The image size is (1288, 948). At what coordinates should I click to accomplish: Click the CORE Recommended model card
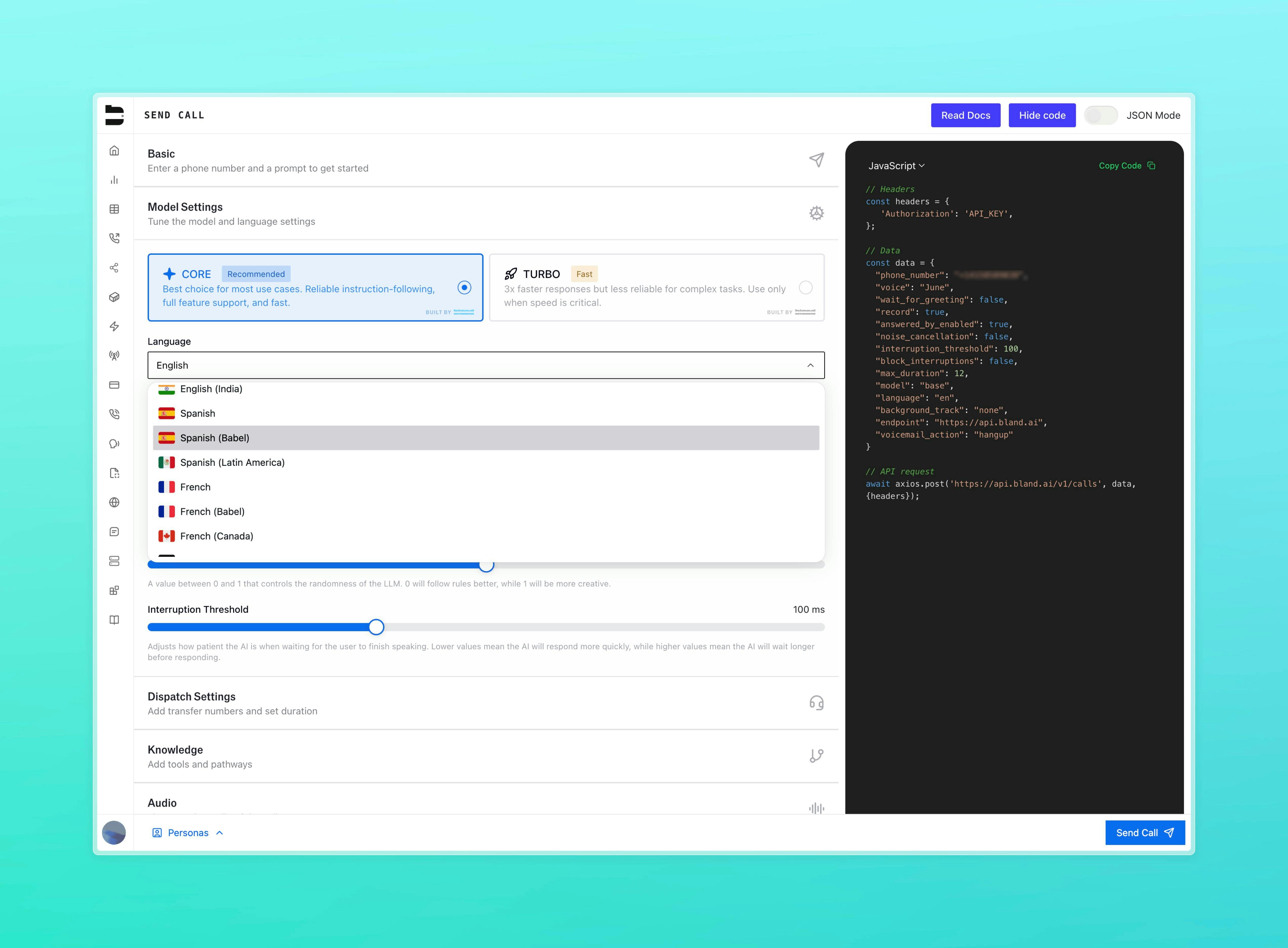click(x=316, y=287)
